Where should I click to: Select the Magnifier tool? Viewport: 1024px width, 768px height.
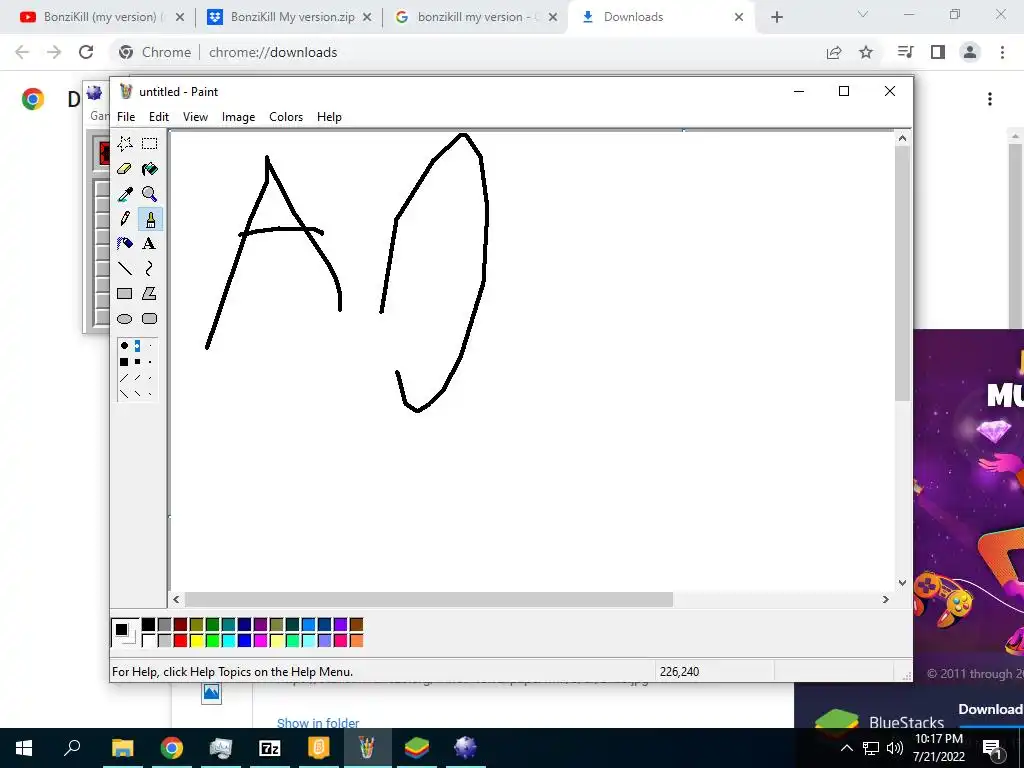pyautogui.click(x=150, y=194)
